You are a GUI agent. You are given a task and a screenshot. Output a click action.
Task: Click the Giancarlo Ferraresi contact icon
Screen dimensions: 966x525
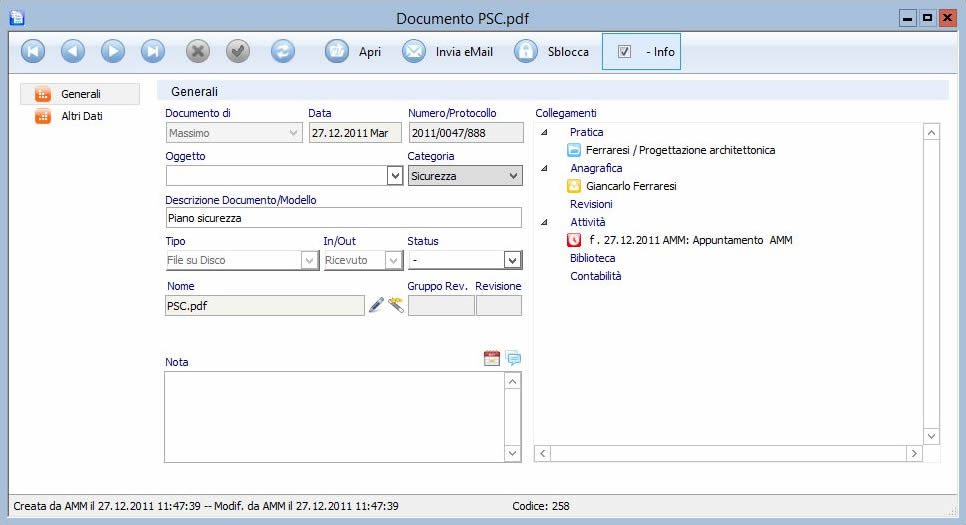pyautogui.click(x=574, y=186)
